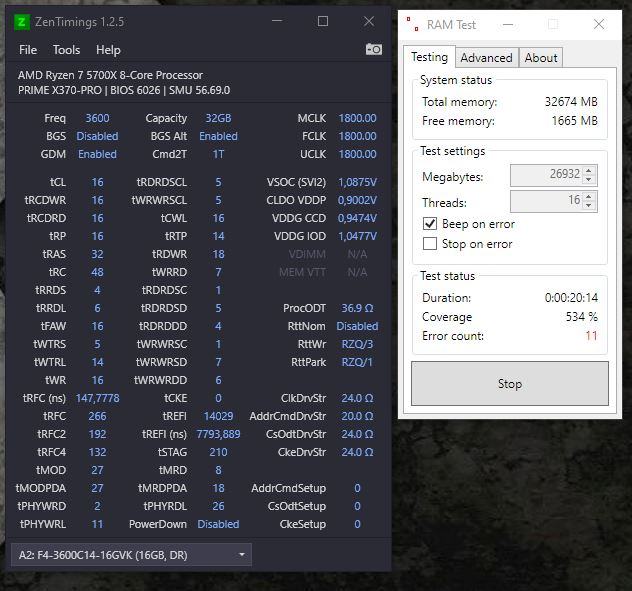The height and width of the screenshot is (591, 632).
Task: Decrease Threads count with down arrow
Action: click(x=589, y=205)
